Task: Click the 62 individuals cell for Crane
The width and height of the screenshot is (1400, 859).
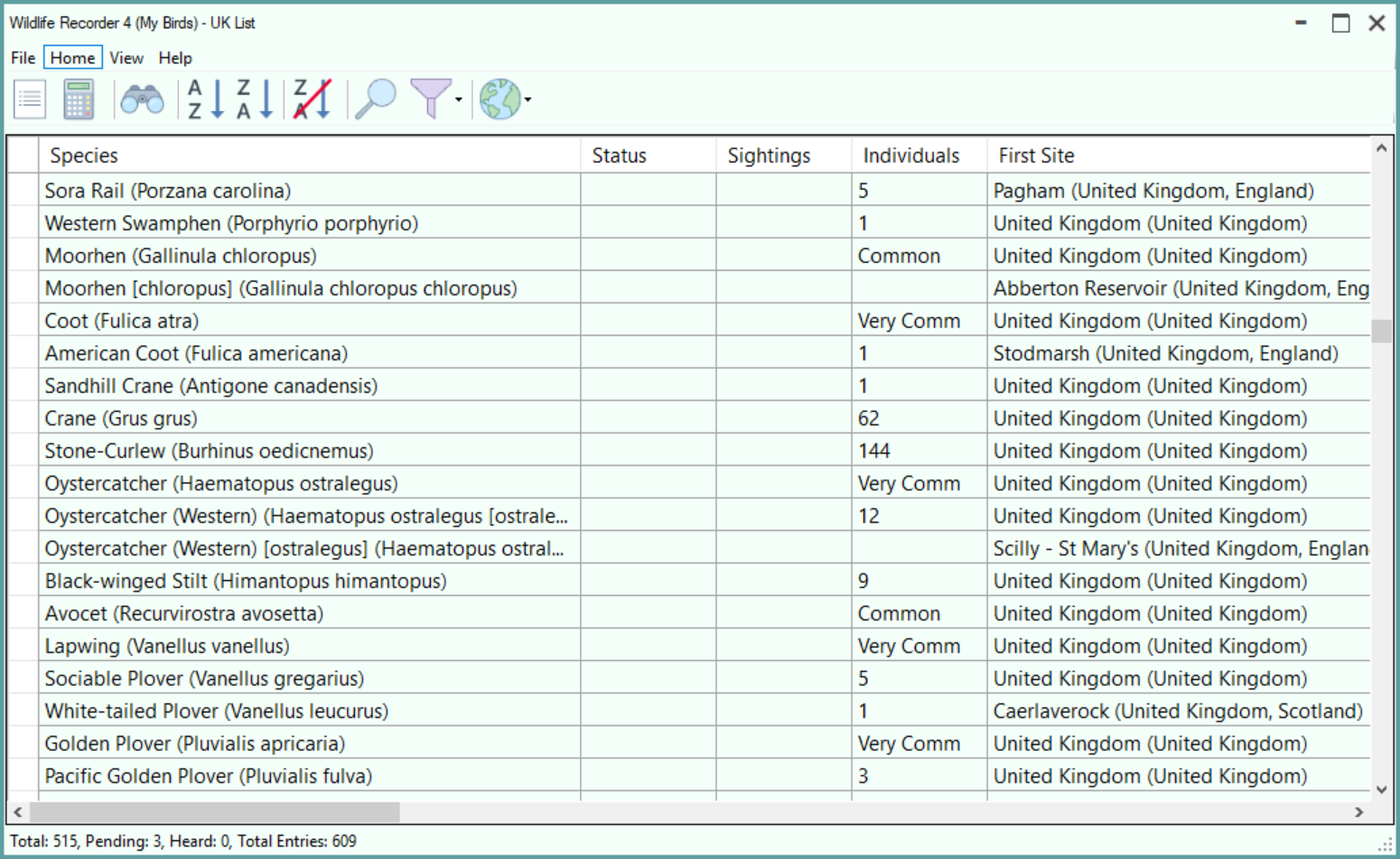Action: tap(919, 418)
